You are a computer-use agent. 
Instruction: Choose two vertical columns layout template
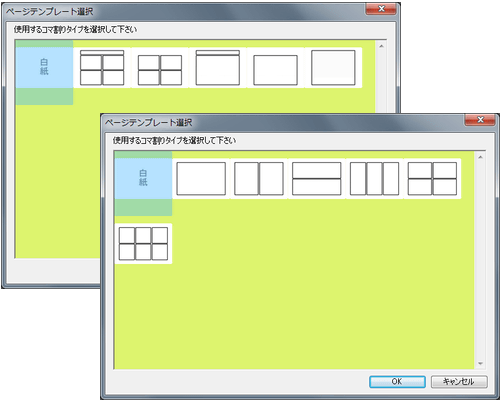(x=259, y=178)
